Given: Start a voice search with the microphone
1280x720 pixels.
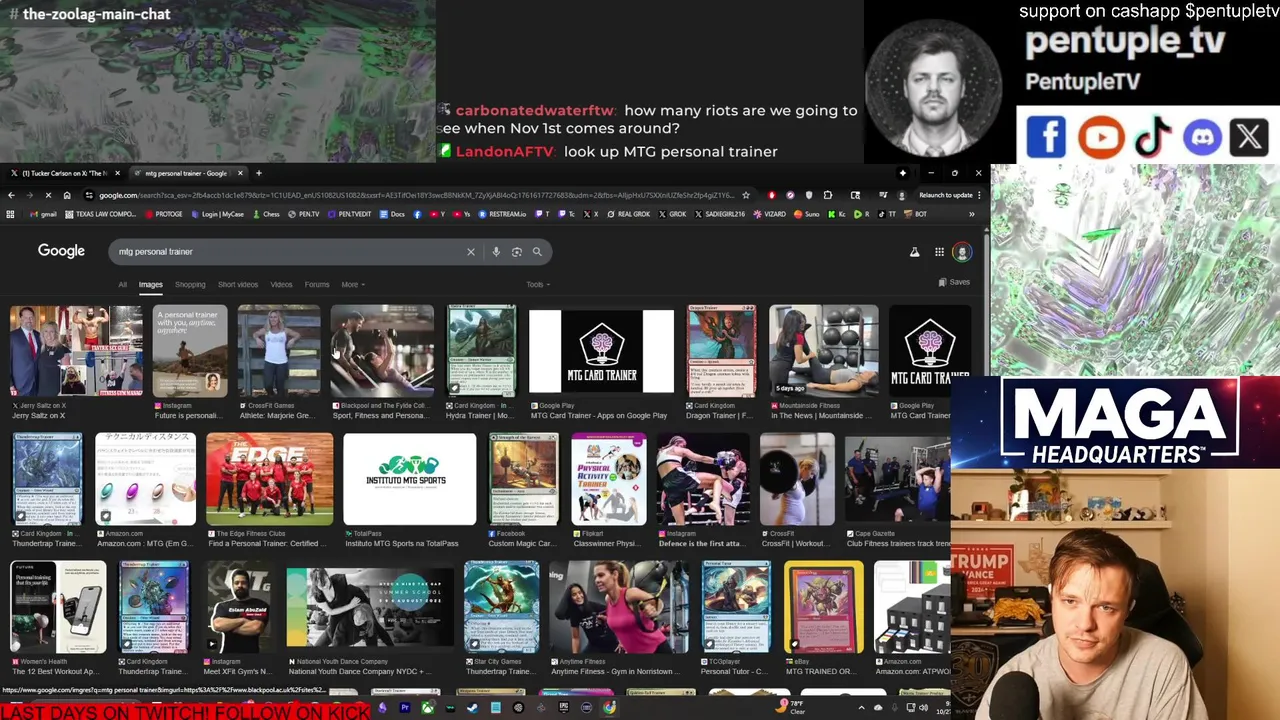Looking at the screenshot, I should coord(496,252).
